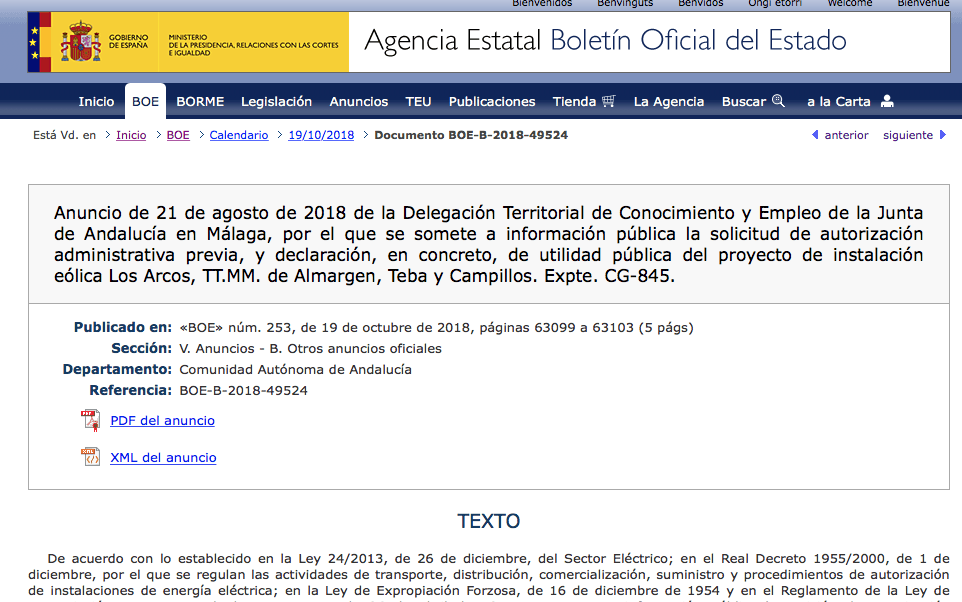Select the BOE navigation tab
Screen dimensions: 962x602
[x=145, y=101]
